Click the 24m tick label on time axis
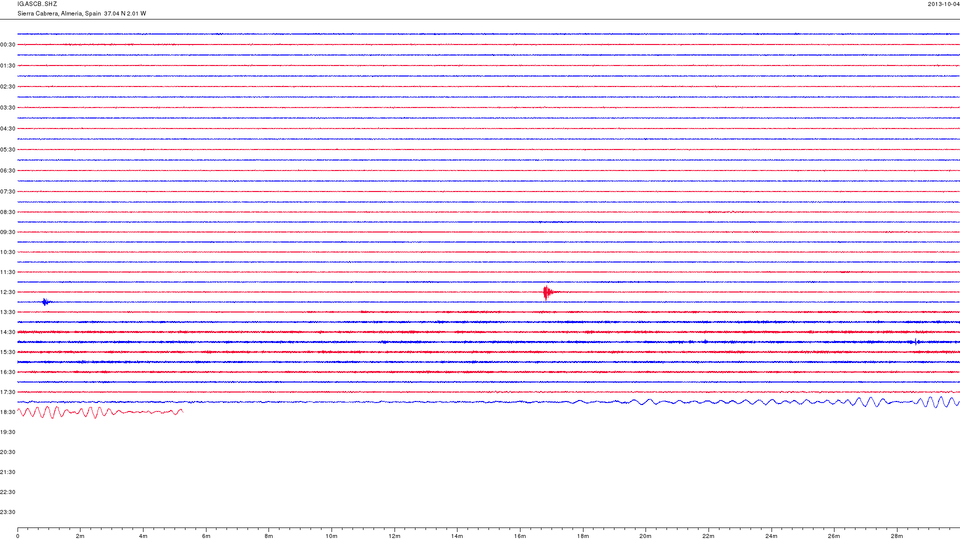Image resolution: width=960 pixels, height=540 pixels. click(x=771, y=536)
